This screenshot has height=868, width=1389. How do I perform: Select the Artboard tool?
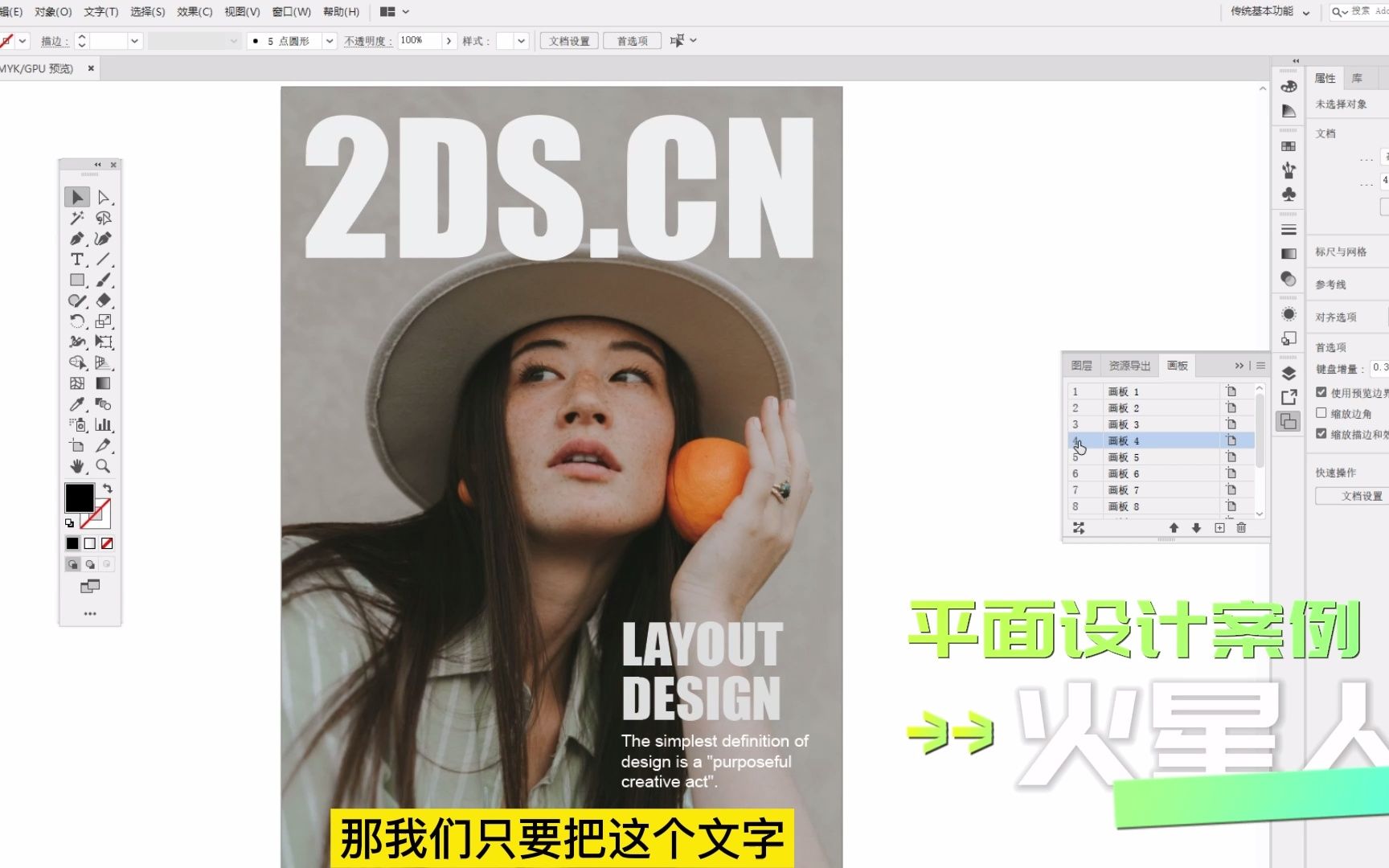[x=77, y=445]
